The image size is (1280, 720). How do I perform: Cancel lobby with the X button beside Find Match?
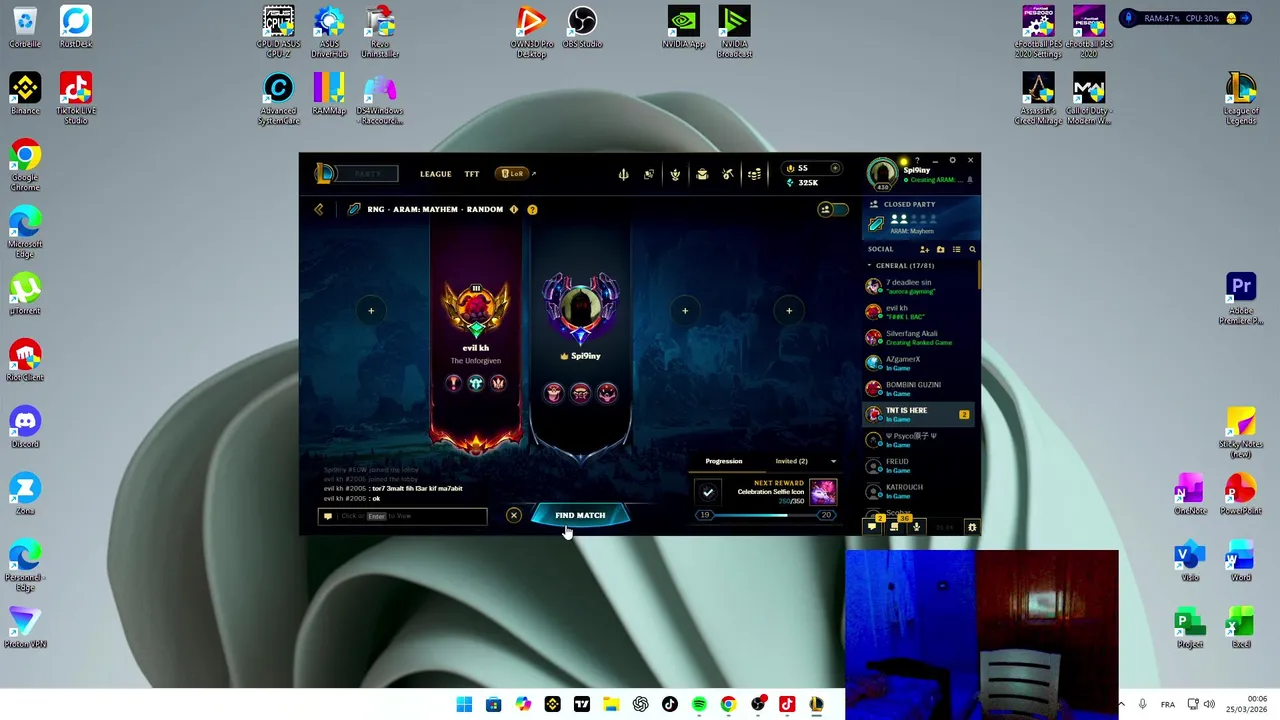pos(514,515)
